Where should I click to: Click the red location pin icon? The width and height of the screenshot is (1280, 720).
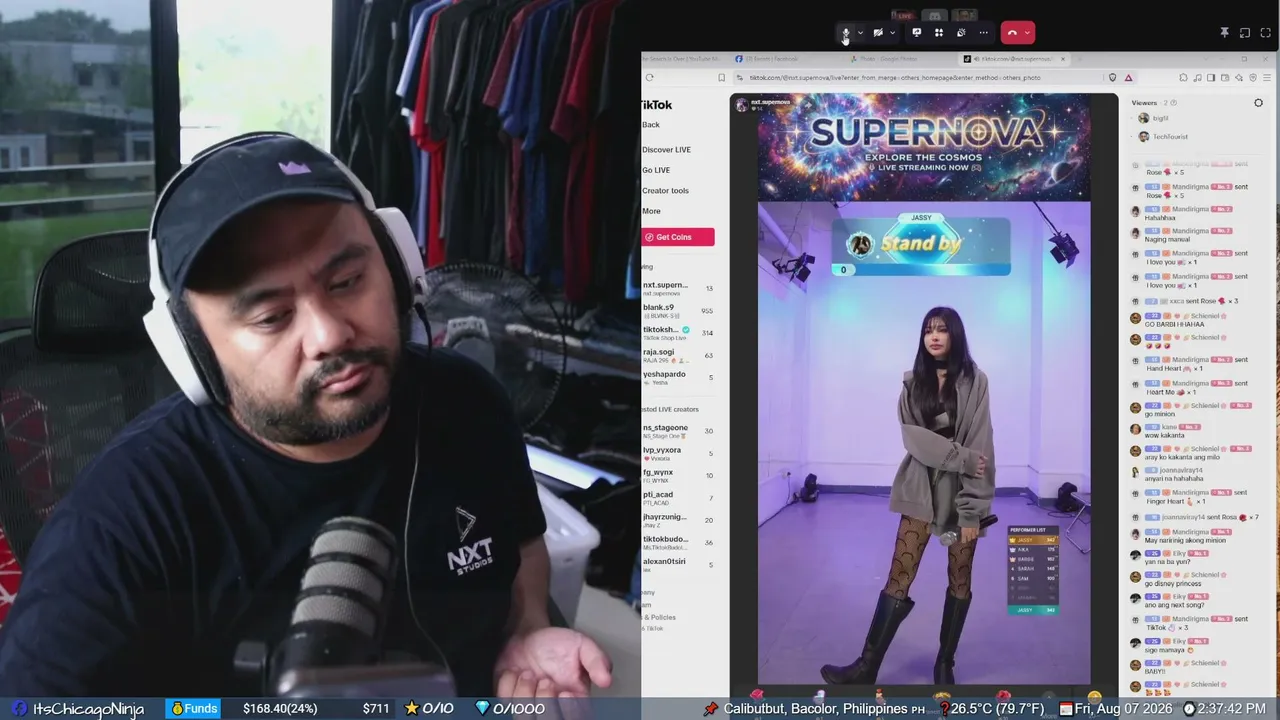[711, 708]
